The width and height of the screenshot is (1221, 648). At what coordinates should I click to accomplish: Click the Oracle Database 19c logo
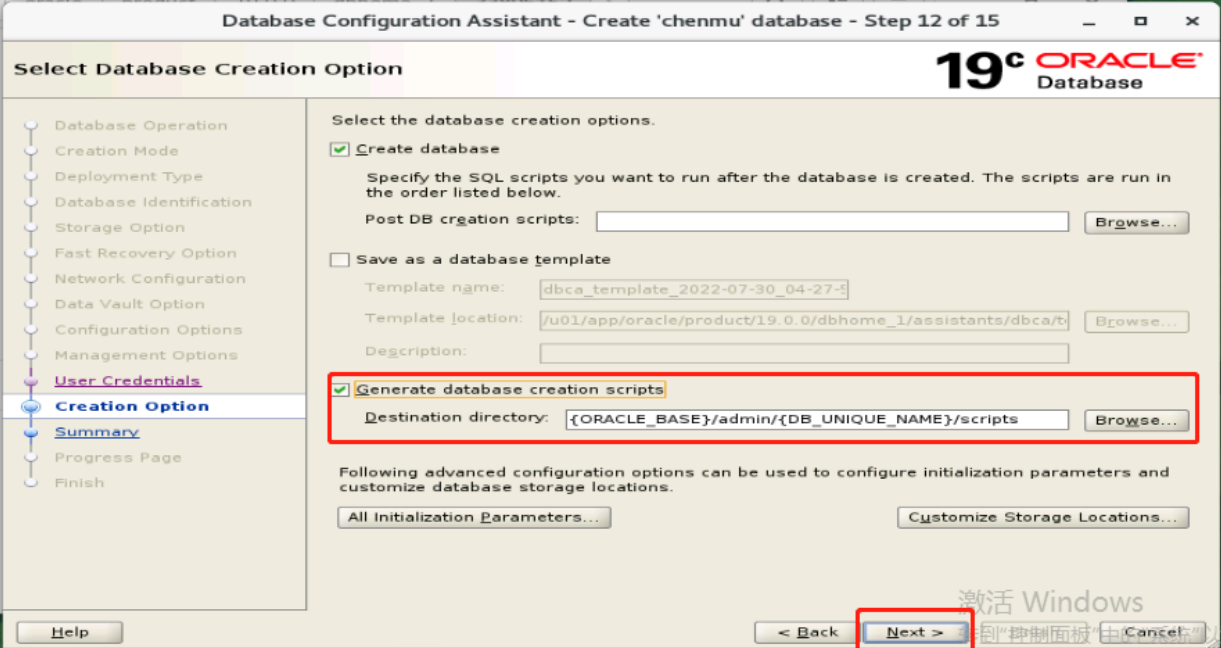[x=1069, y=70]
